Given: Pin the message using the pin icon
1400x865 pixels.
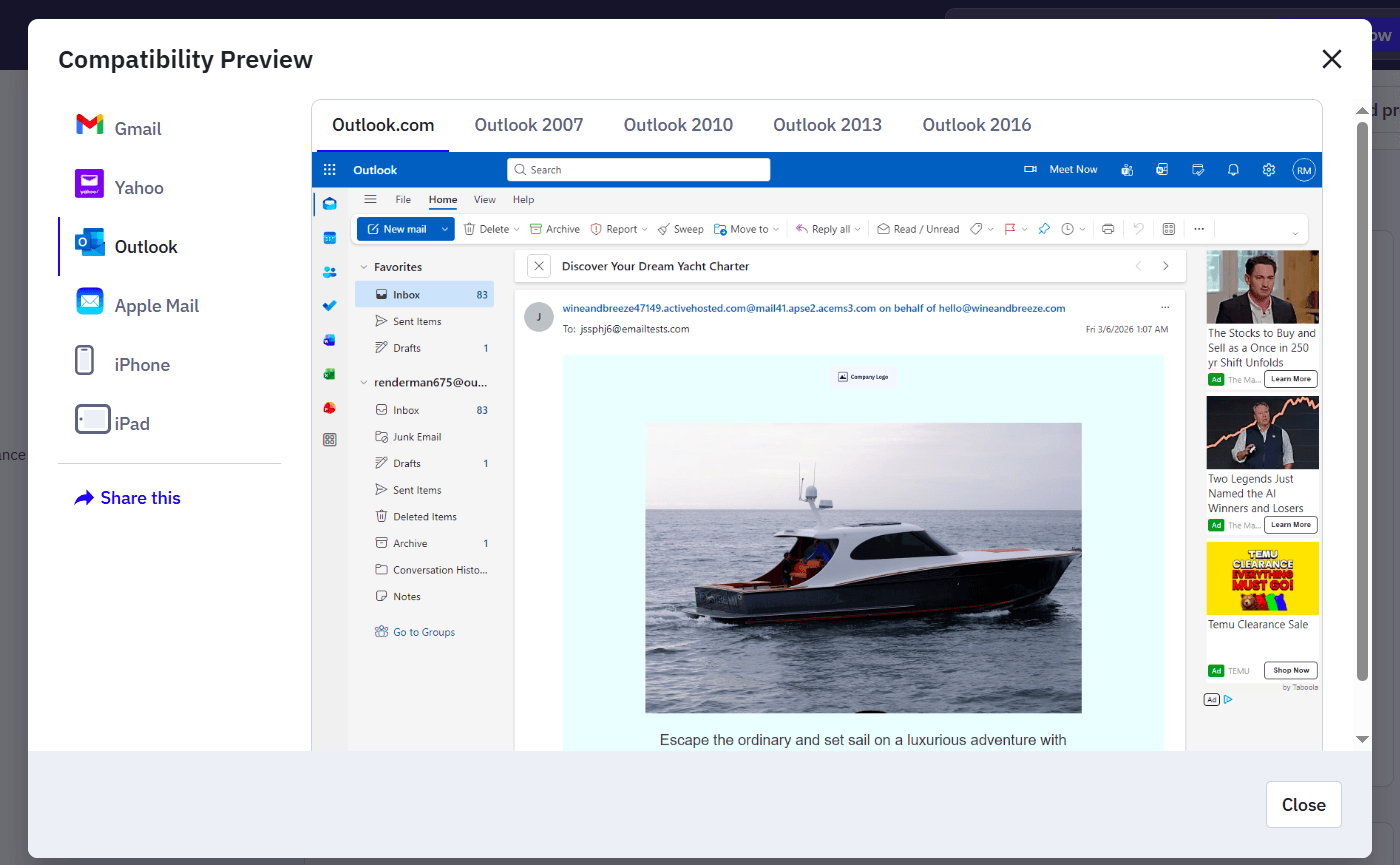Looking at the screenshot, I should (x=1043, y=229).
